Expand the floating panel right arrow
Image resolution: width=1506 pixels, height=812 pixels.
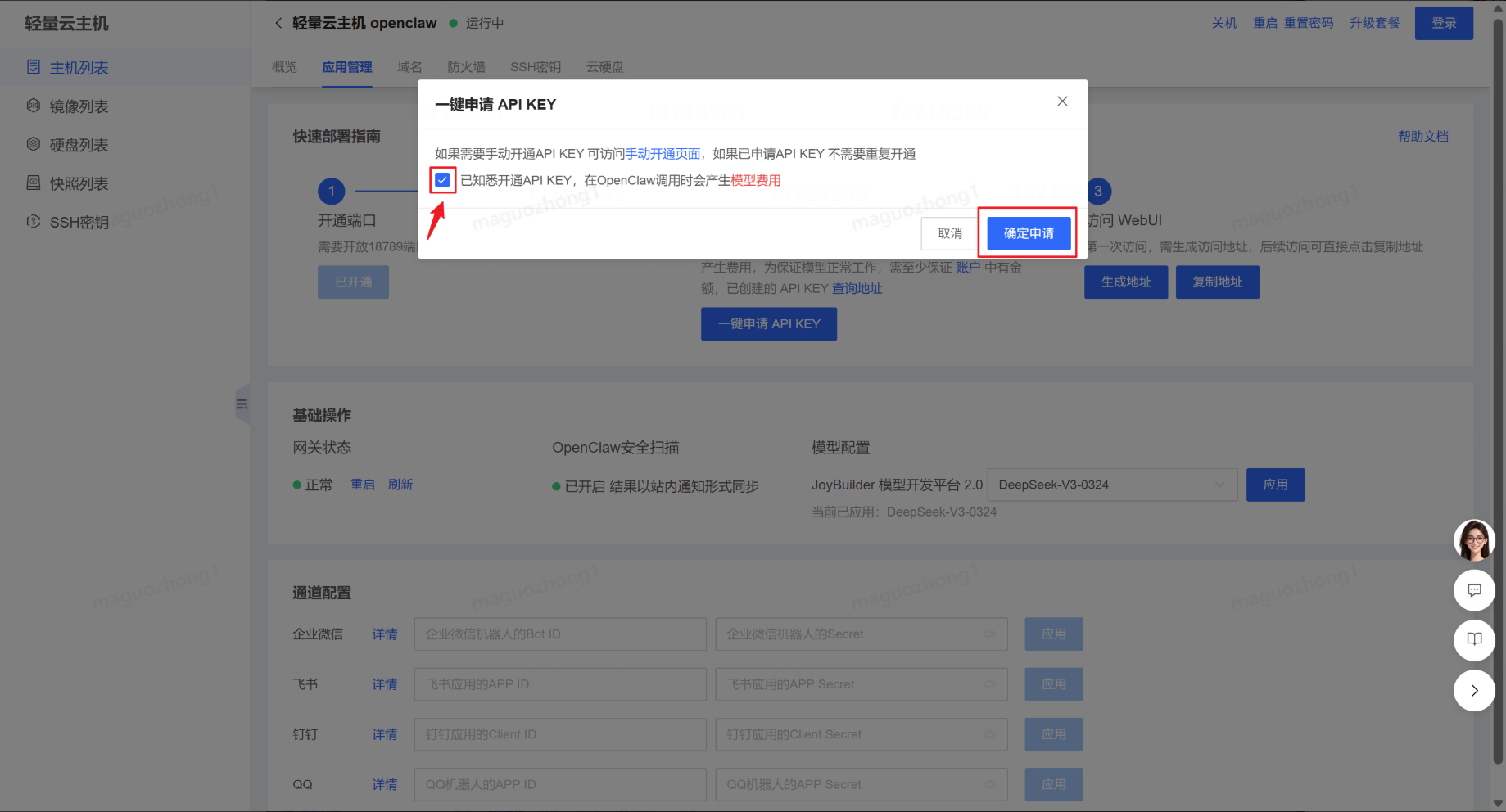(1474, 690)
